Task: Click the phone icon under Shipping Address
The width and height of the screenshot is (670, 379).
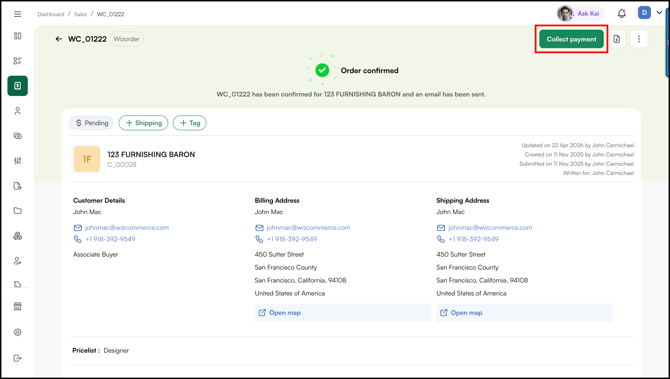Action: 441,239
